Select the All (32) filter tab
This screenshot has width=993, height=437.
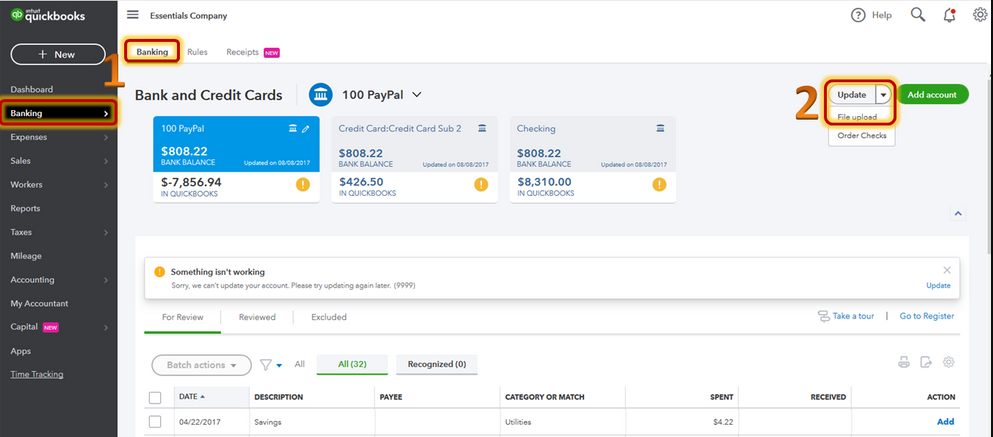(353, 365)
